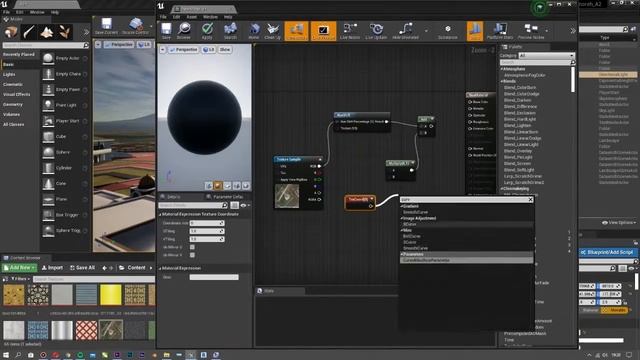Select the Recently Placed category
640x360 pixels.
[x=19, y=54]
